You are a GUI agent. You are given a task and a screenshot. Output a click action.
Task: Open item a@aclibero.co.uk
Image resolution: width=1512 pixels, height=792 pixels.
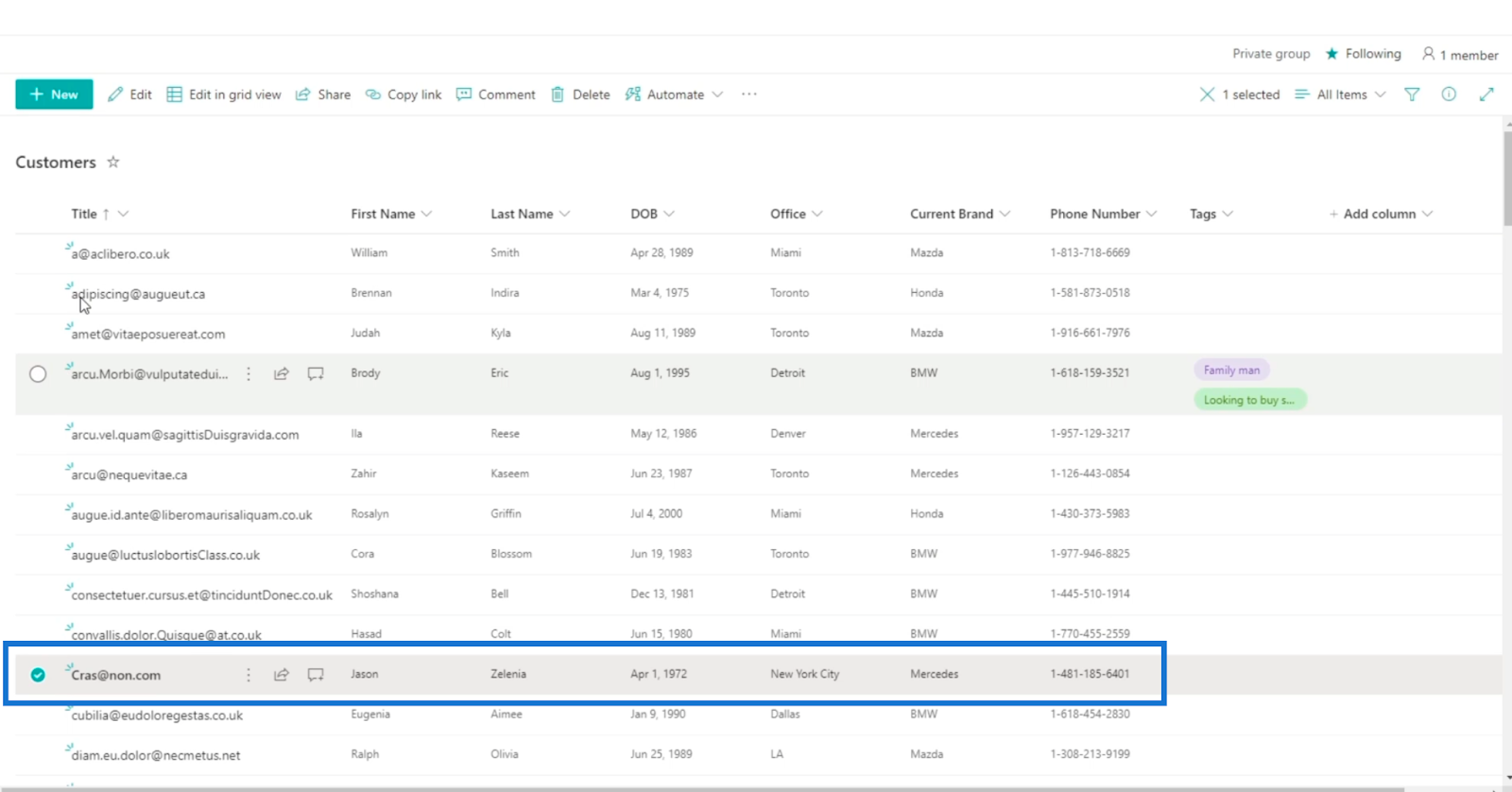pyautogui.click(x=120, y=254)
